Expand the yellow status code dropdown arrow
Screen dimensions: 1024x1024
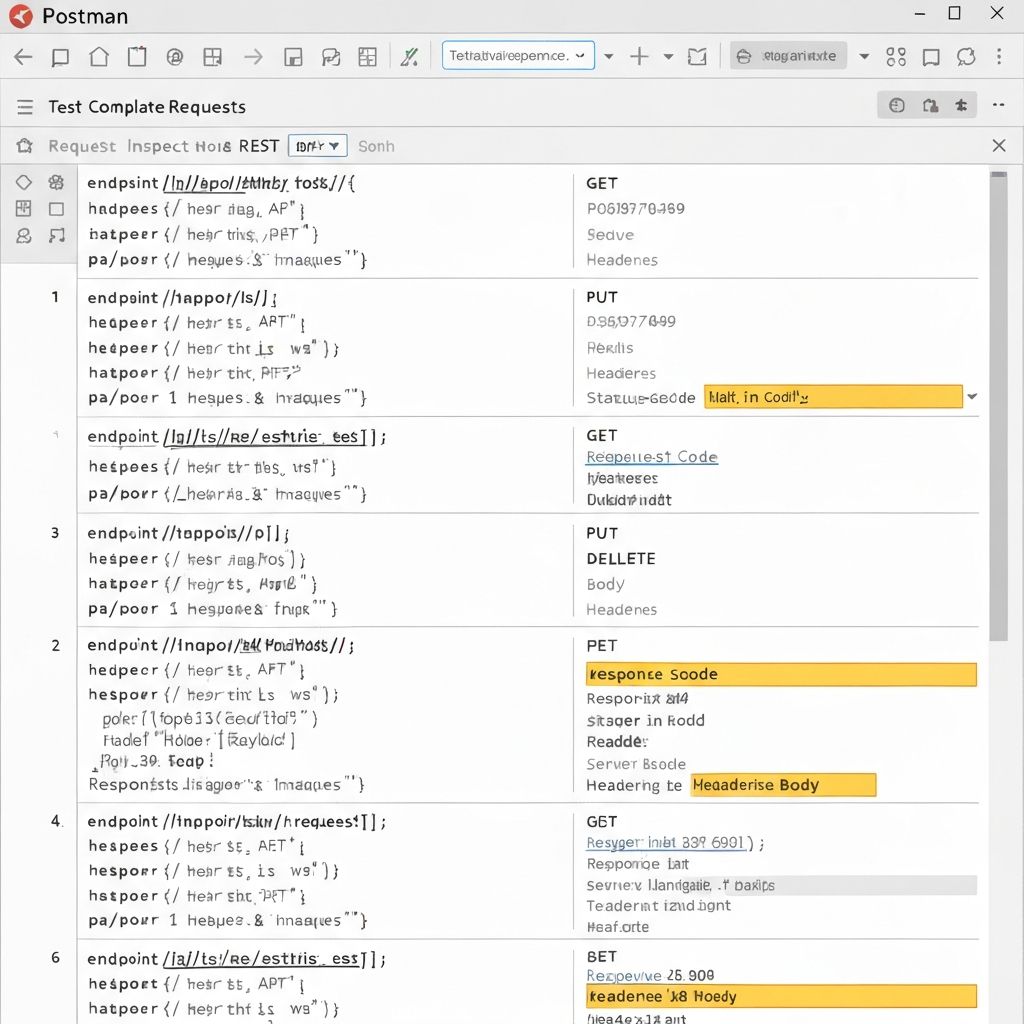(x=971, y=397)
